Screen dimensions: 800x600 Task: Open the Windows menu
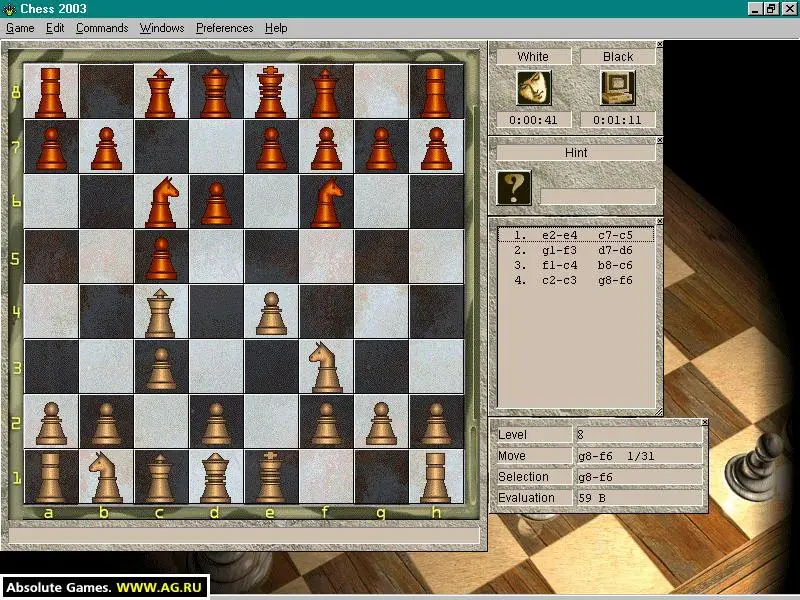162,28
